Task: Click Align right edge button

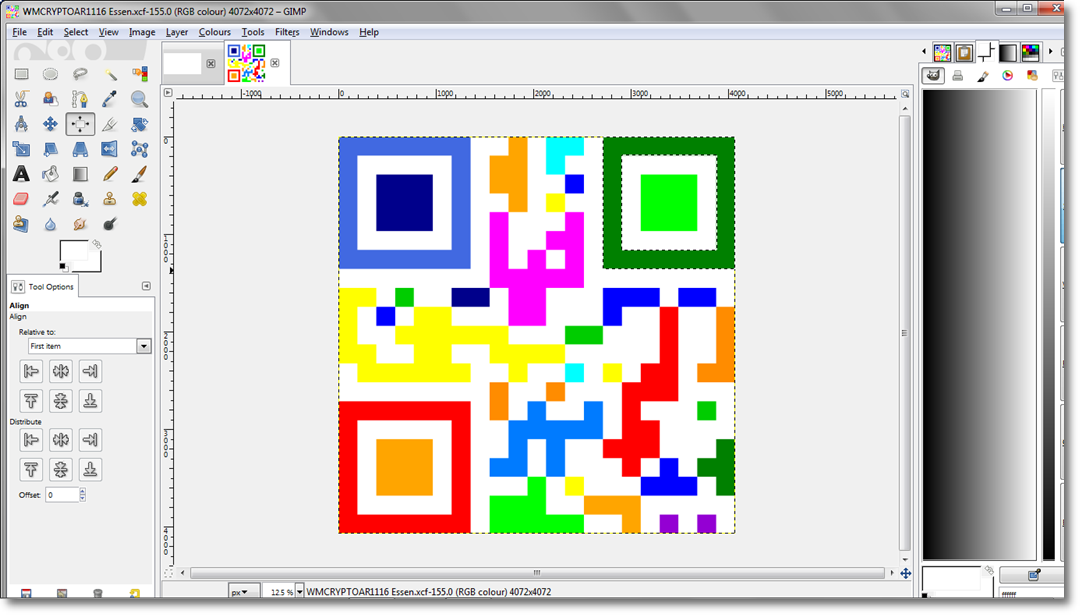Action: pos(90,371)
